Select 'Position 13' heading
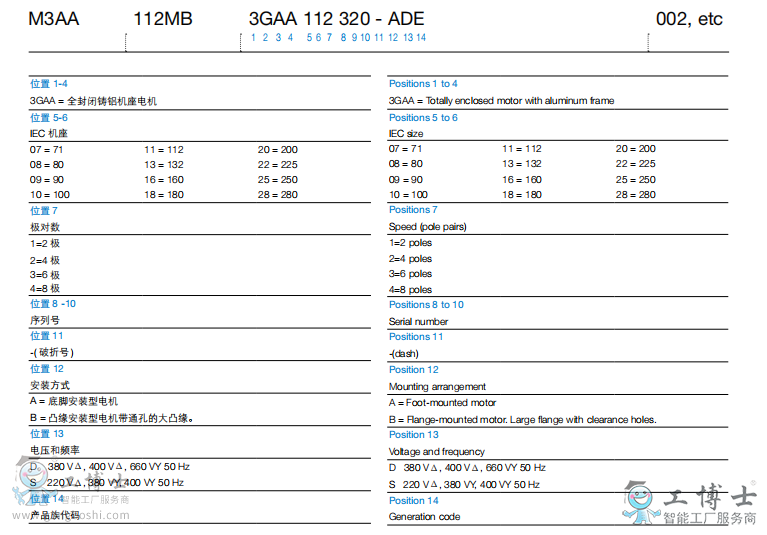 pos(414,435)
